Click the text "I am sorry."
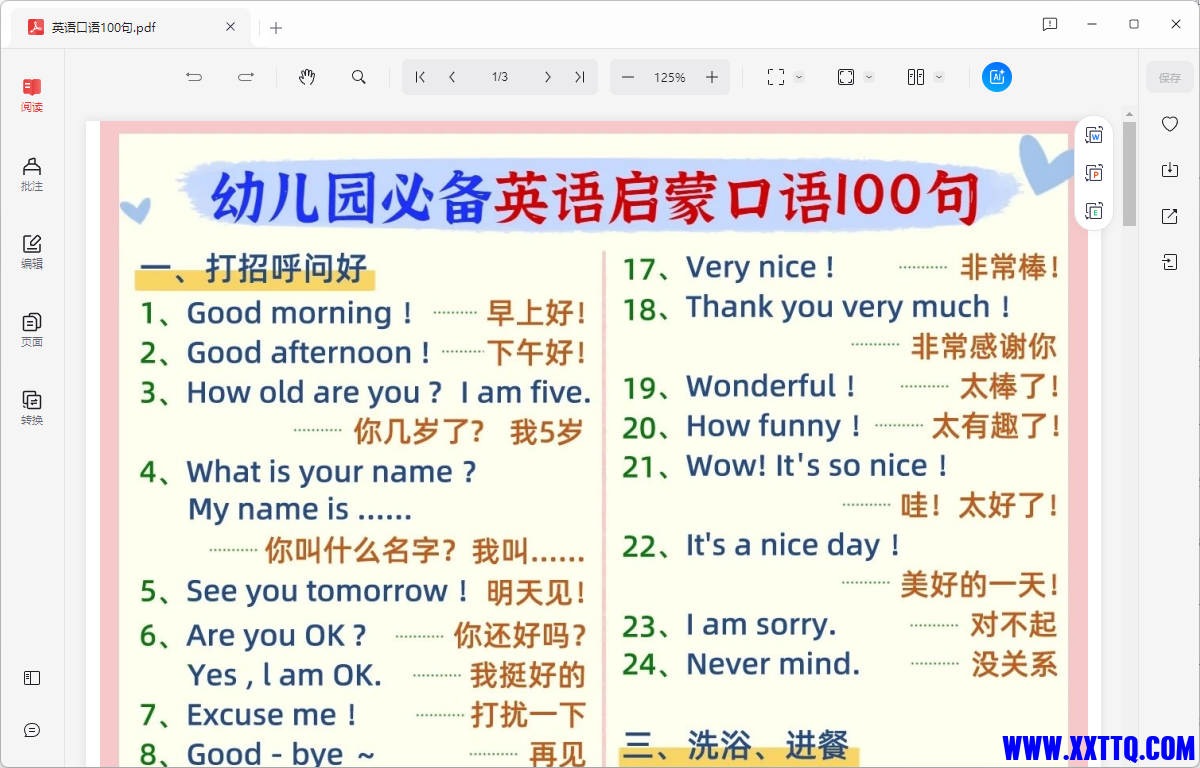This screenshot has width=1200, height=768. click(761, 625)
